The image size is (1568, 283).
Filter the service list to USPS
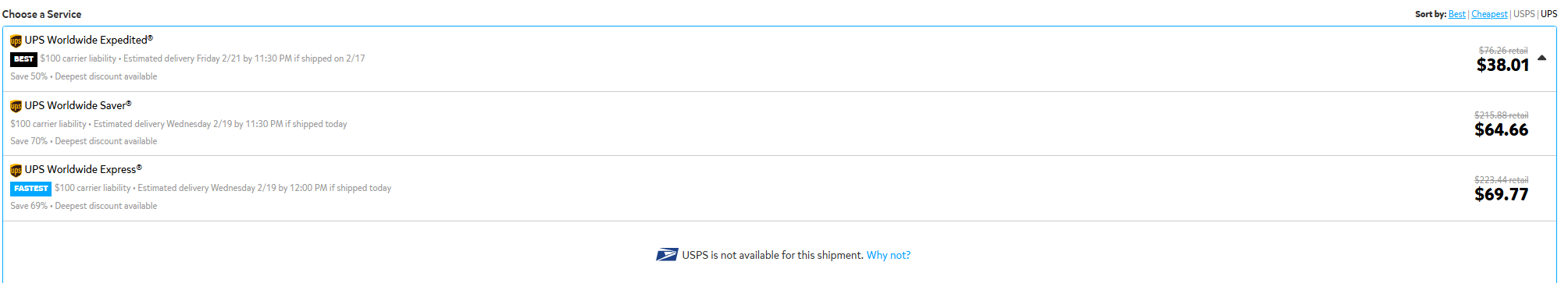pyautogui.click(x=1523, y=14)
